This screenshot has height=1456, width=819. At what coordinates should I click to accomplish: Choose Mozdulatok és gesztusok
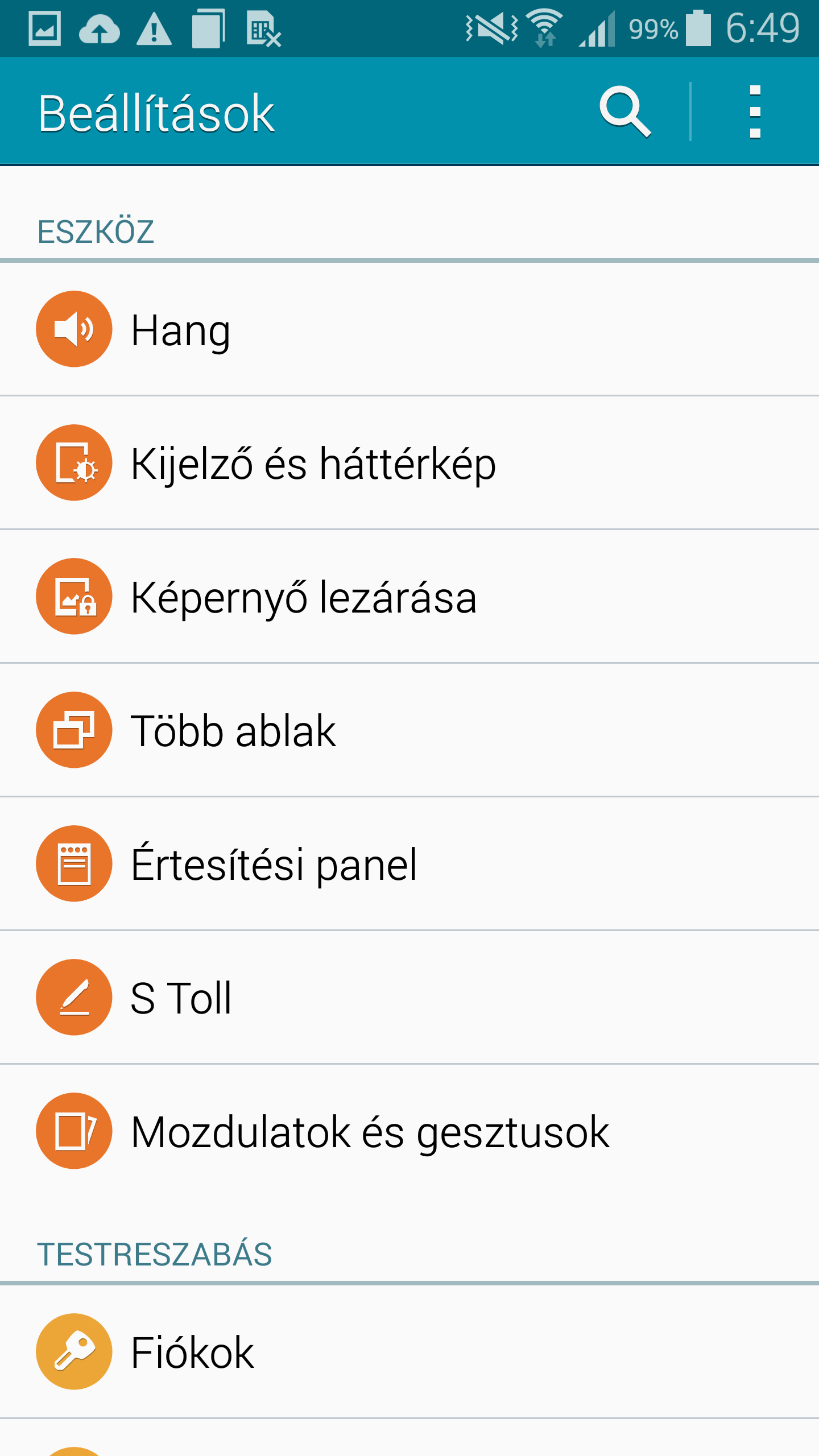tap(370, 1132)
